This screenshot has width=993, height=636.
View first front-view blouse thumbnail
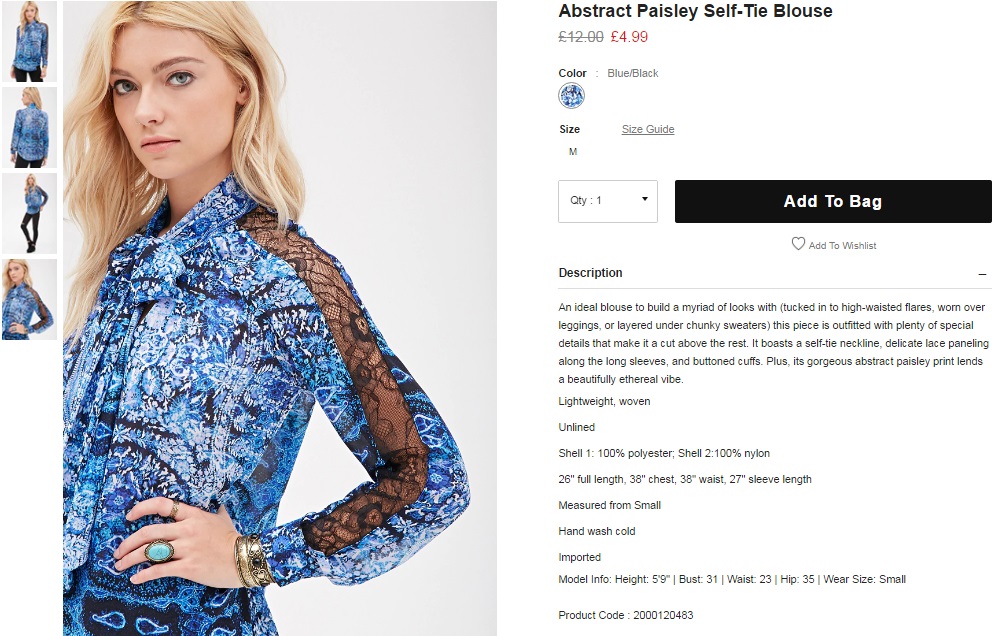[x=29, y=42]
